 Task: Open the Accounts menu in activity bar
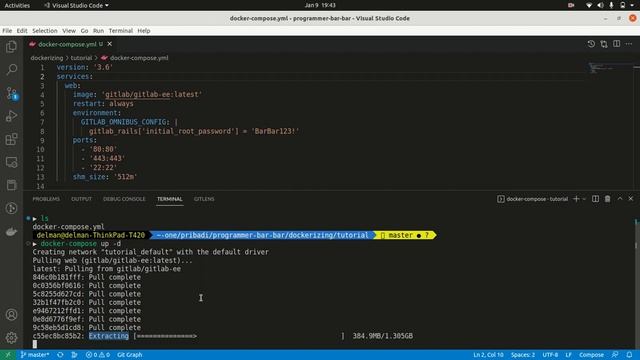(11, 315)
